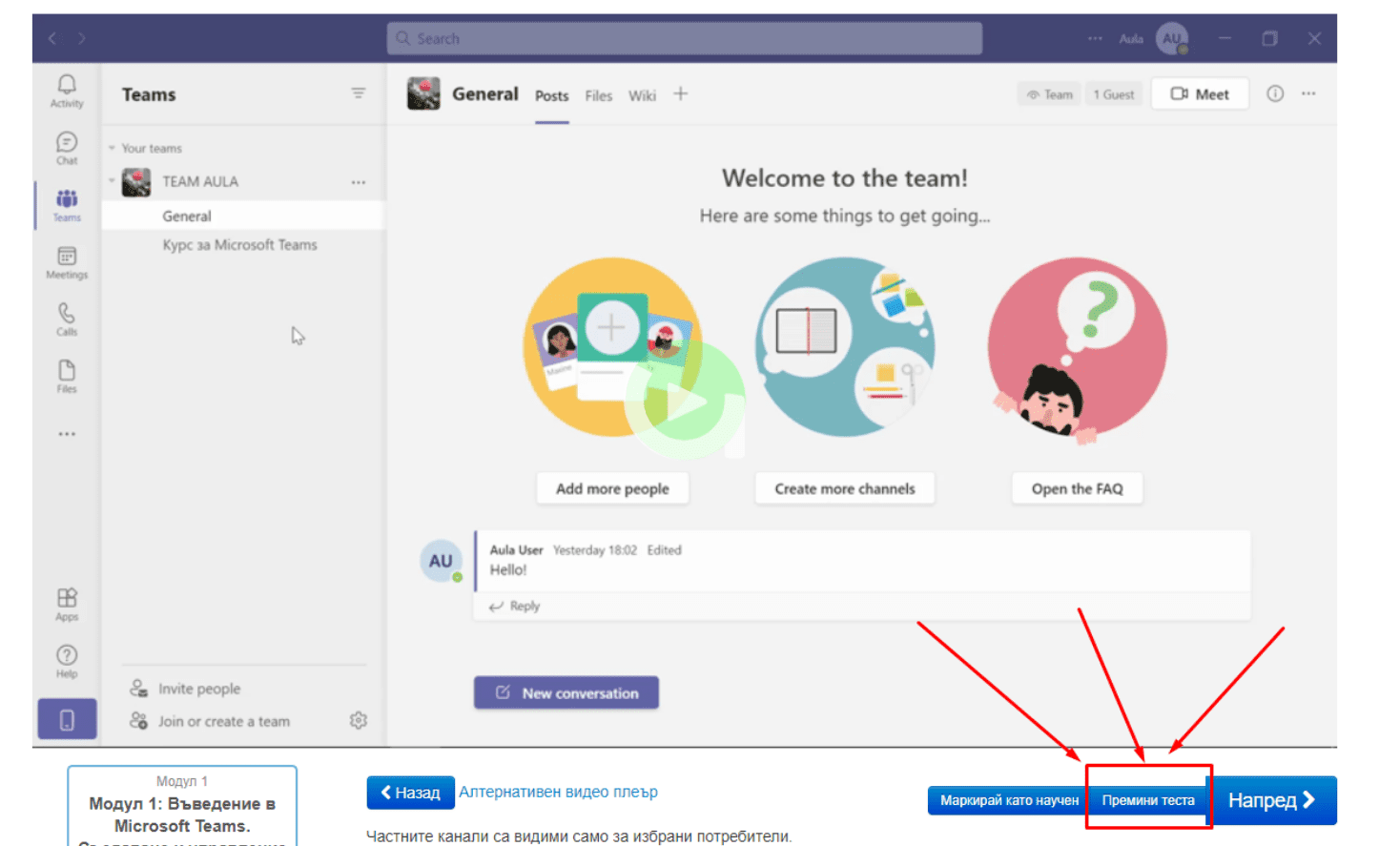Switch to the Posts tab
Screen dimensions: 1400x846
click(x=551, y=95)
